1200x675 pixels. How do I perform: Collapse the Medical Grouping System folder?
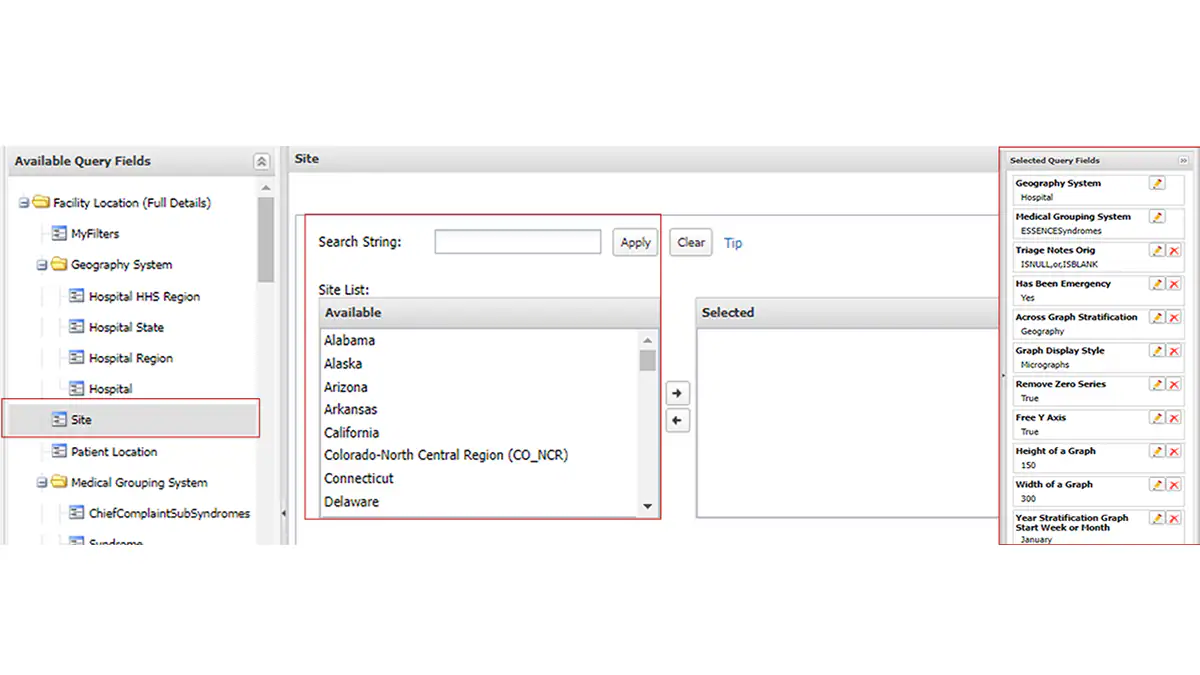point(42,483)
